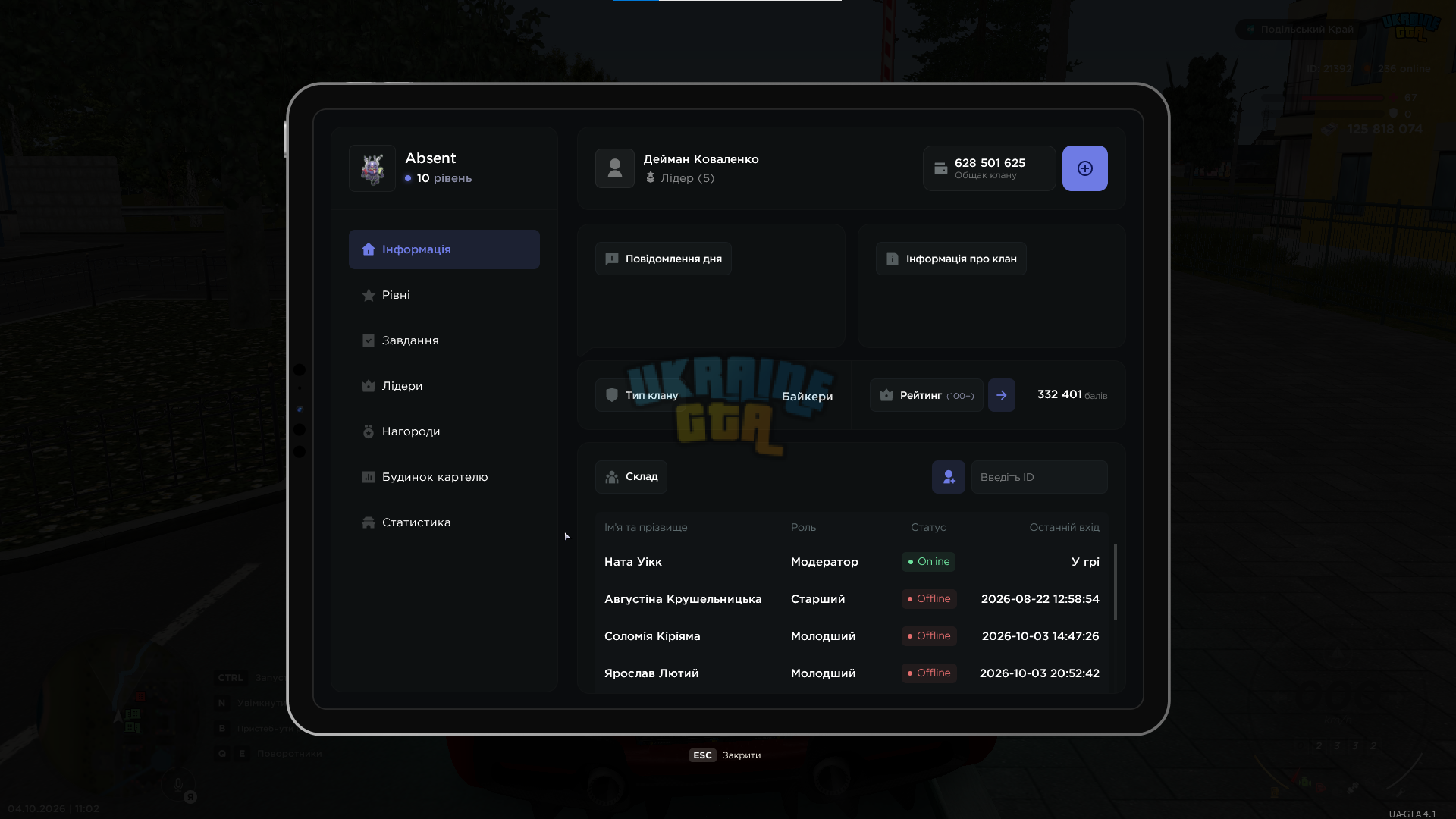
Task: Click the 332 401 rating score
Action: coord(1059,394)
